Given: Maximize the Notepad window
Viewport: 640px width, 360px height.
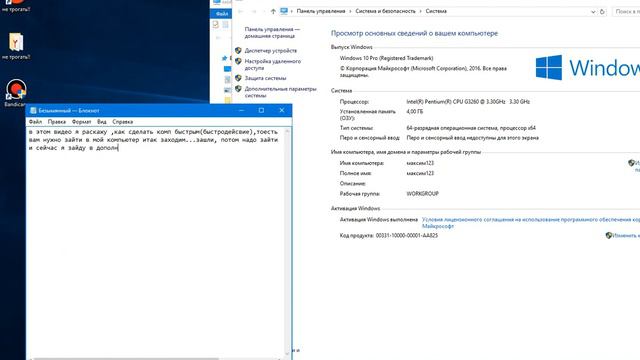Looking at the screenshot, I should (x=261, y=111).
